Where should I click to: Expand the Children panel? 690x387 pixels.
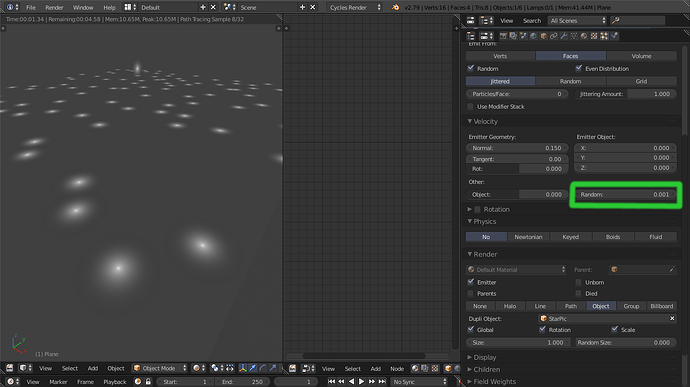(470, 369)
